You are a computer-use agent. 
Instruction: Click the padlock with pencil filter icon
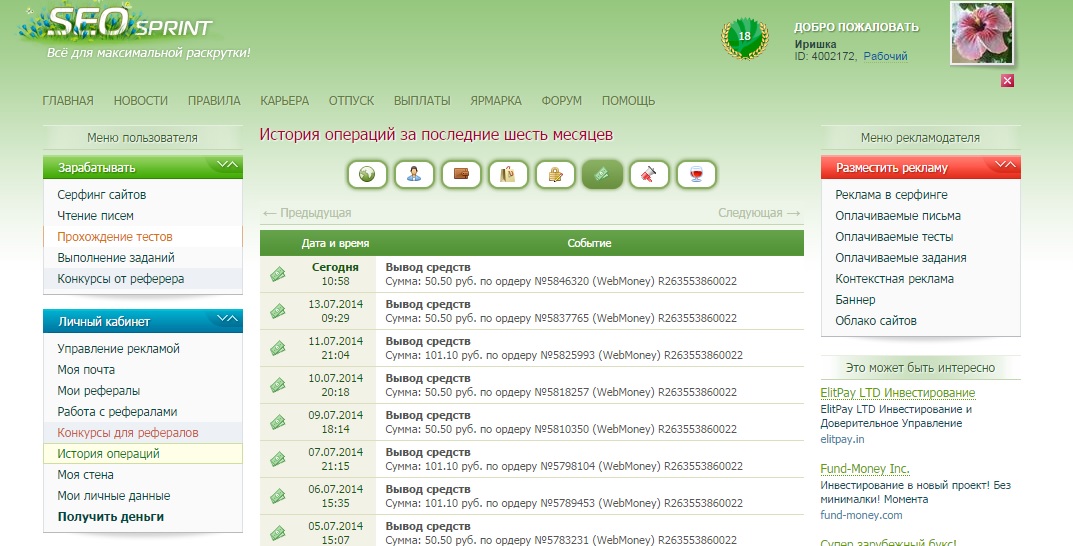555,174
